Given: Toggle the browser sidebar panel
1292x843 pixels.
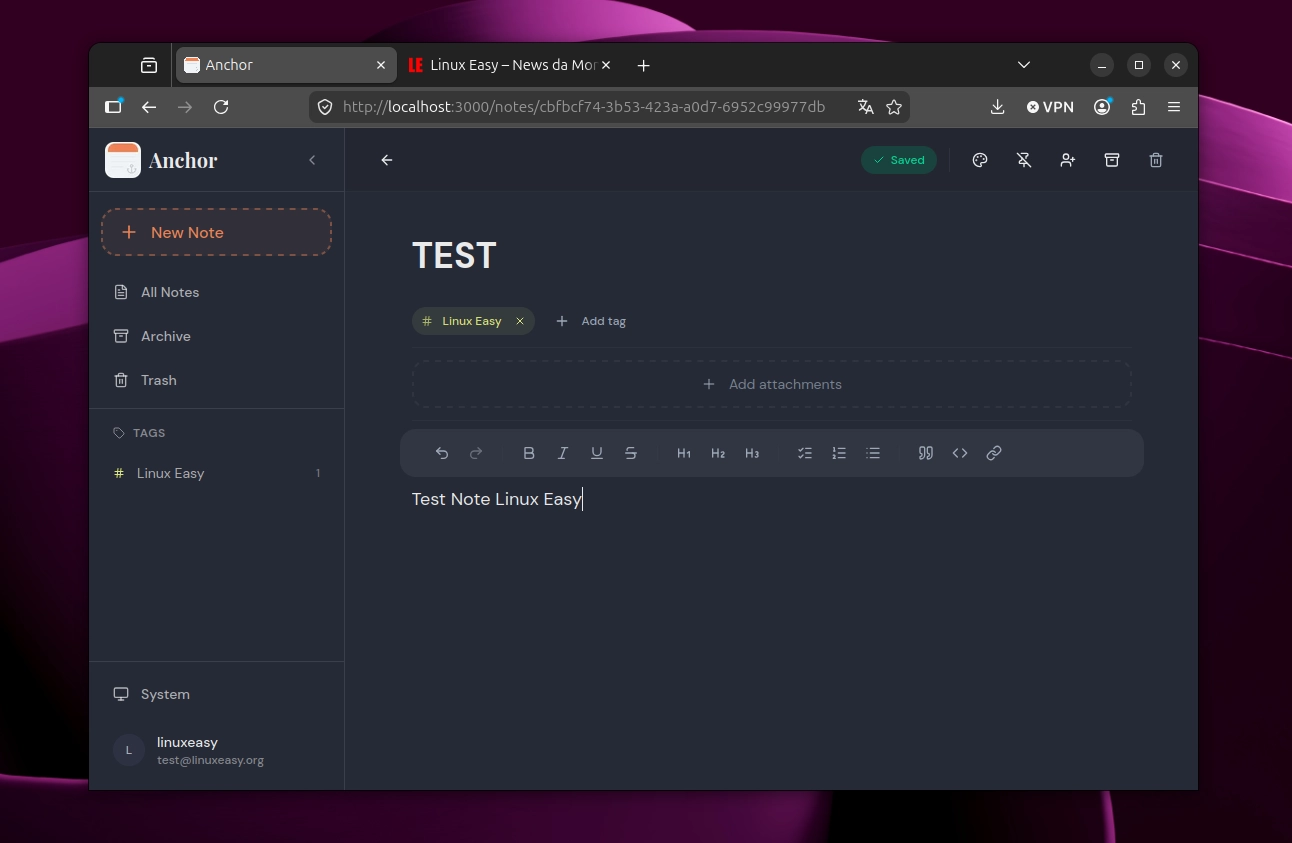Looking at the screenshot, I should coord(113,107).
